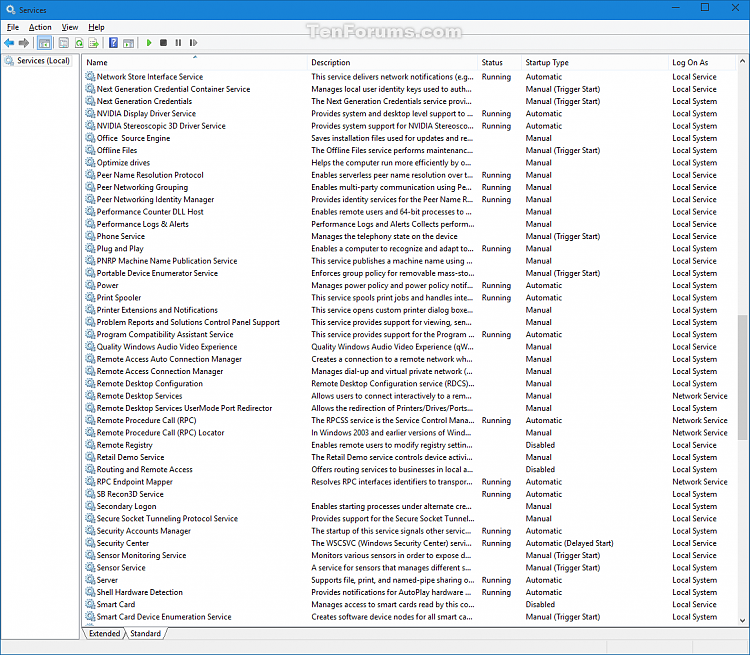Select Portable Device Enumerator Service
Viewport: 750px width, 655px height.
point(157,273)
